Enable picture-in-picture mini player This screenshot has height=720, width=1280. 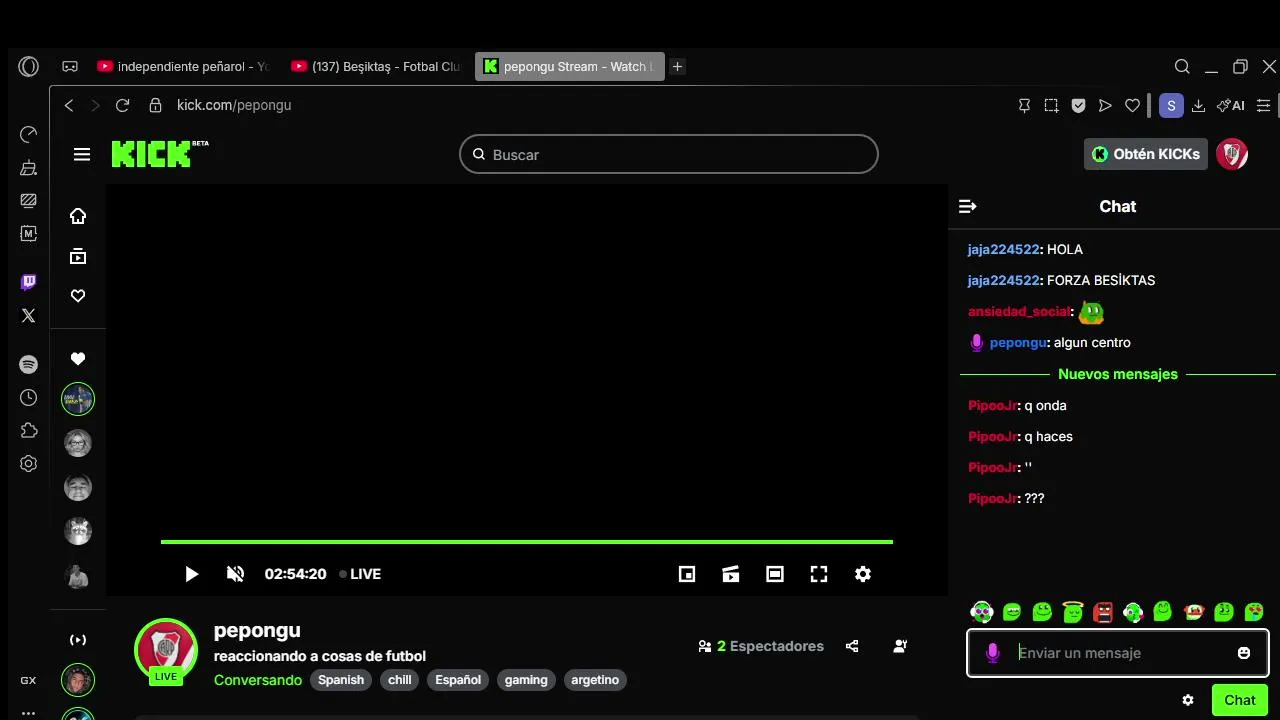click(687, 574)
